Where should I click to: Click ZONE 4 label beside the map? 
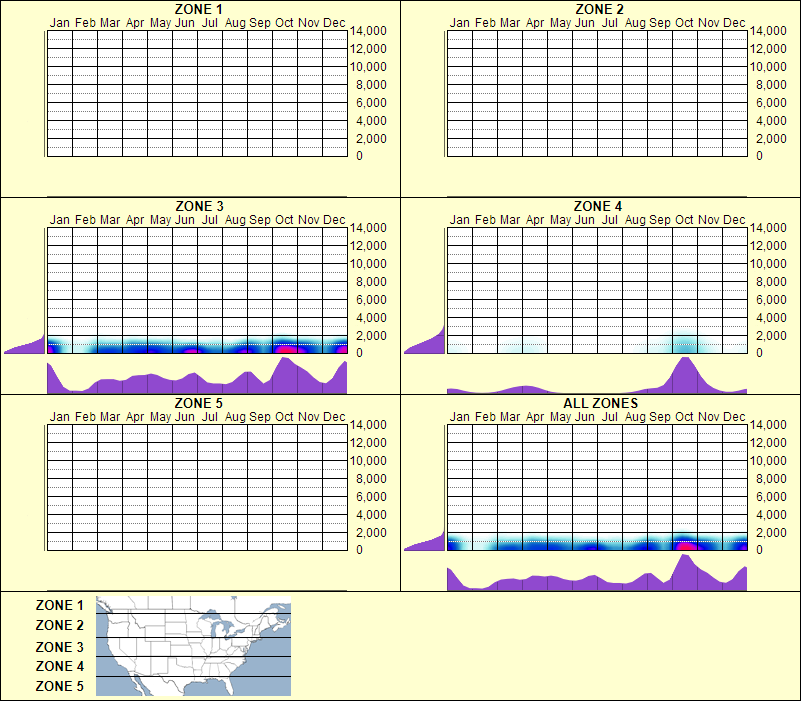(x=59, y=666)
